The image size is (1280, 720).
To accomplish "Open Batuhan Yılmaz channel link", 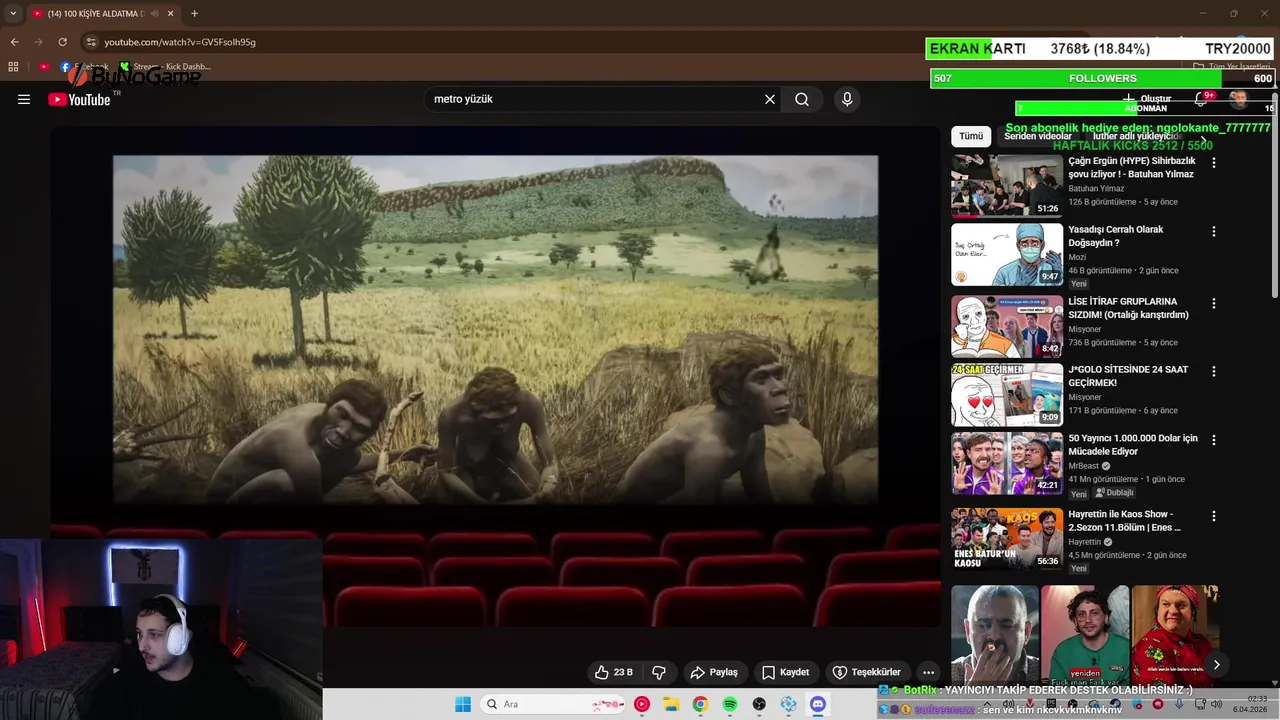I will click(x=1096, y=188).
